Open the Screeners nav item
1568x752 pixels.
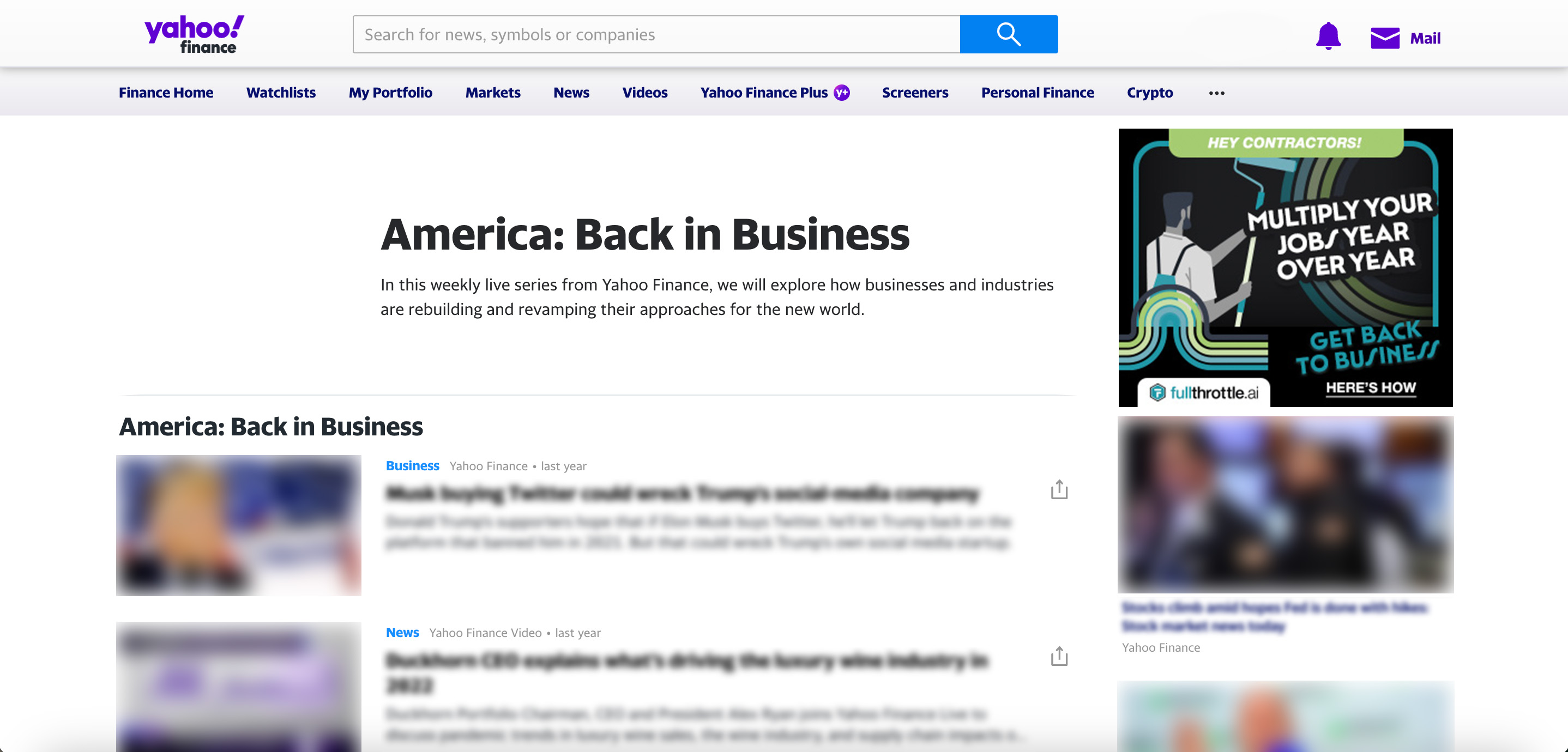point(915,93)
